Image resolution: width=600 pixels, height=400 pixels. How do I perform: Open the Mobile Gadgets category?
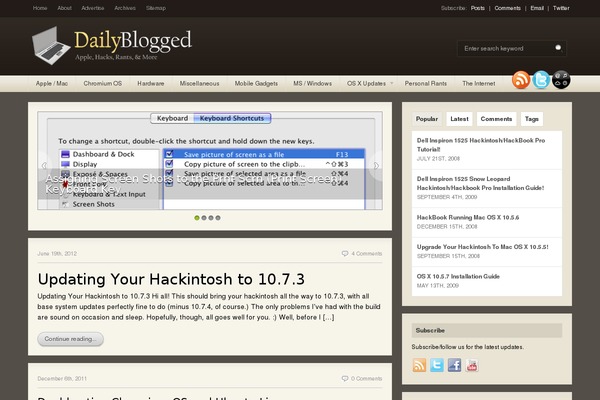(x=256, y=83)
